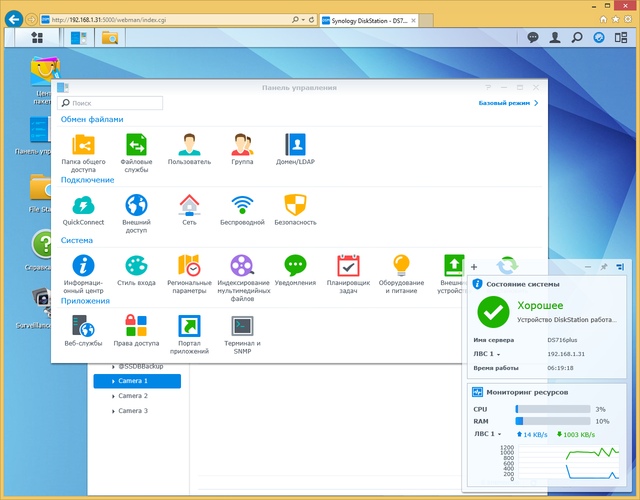Open ЛВС 1 dropdown under server name
This screenshot has width=640, height=500.
click(487, 354)
